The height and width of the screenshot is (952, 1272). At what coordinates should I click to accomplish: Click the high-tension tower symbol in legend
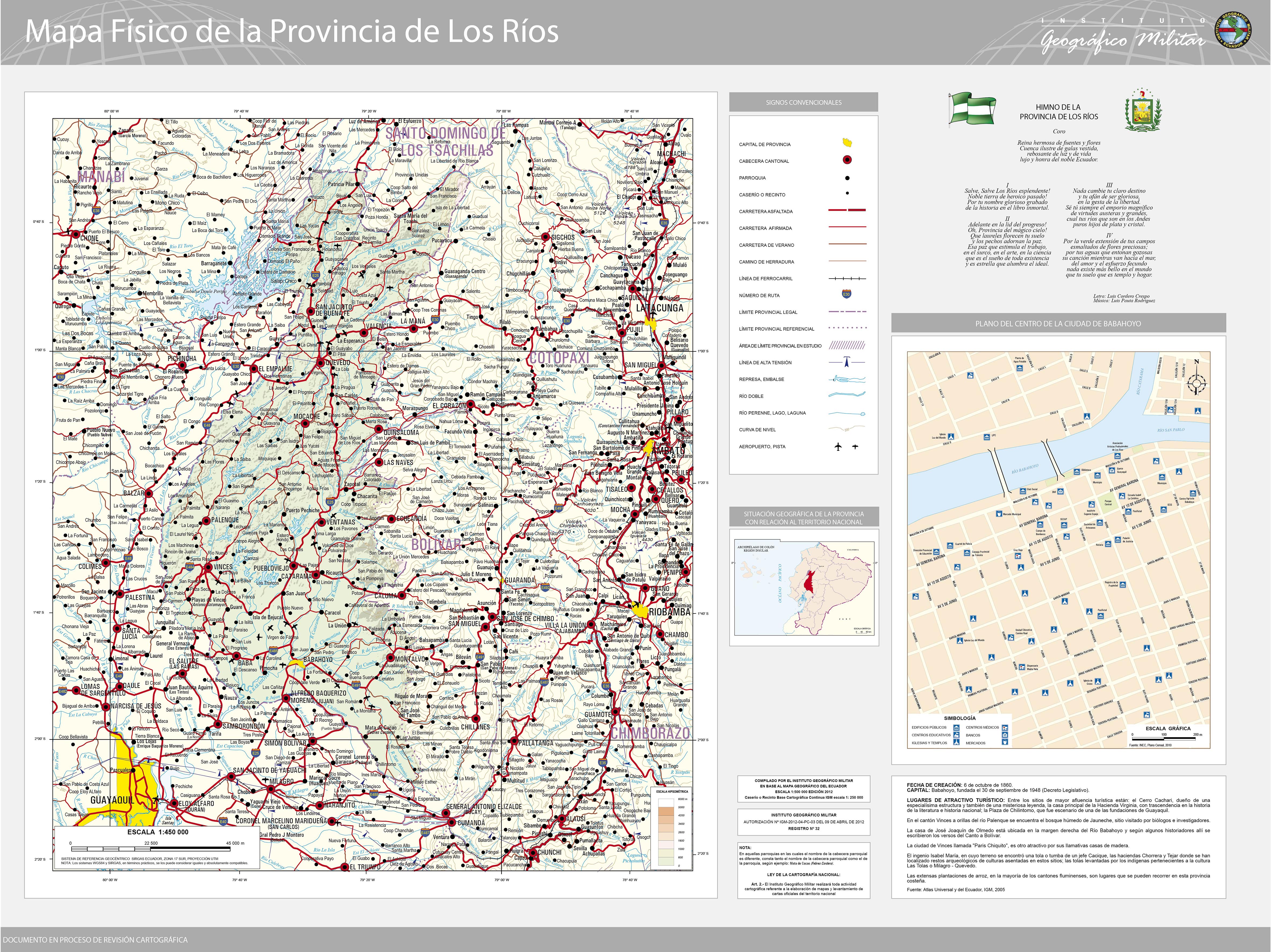pyautogui.click(x=847, y=362)
